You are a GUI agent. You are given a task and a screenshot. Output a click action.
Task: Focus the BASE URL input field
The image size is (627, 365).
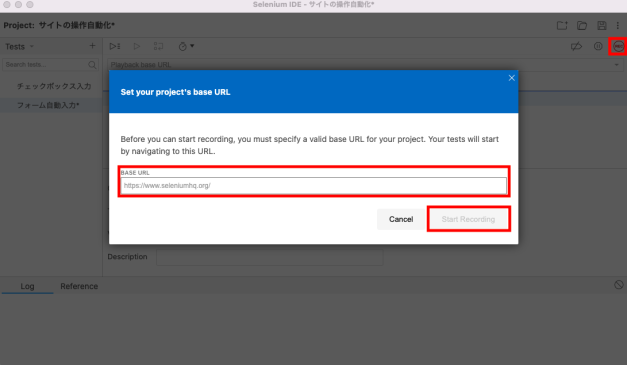314,185
